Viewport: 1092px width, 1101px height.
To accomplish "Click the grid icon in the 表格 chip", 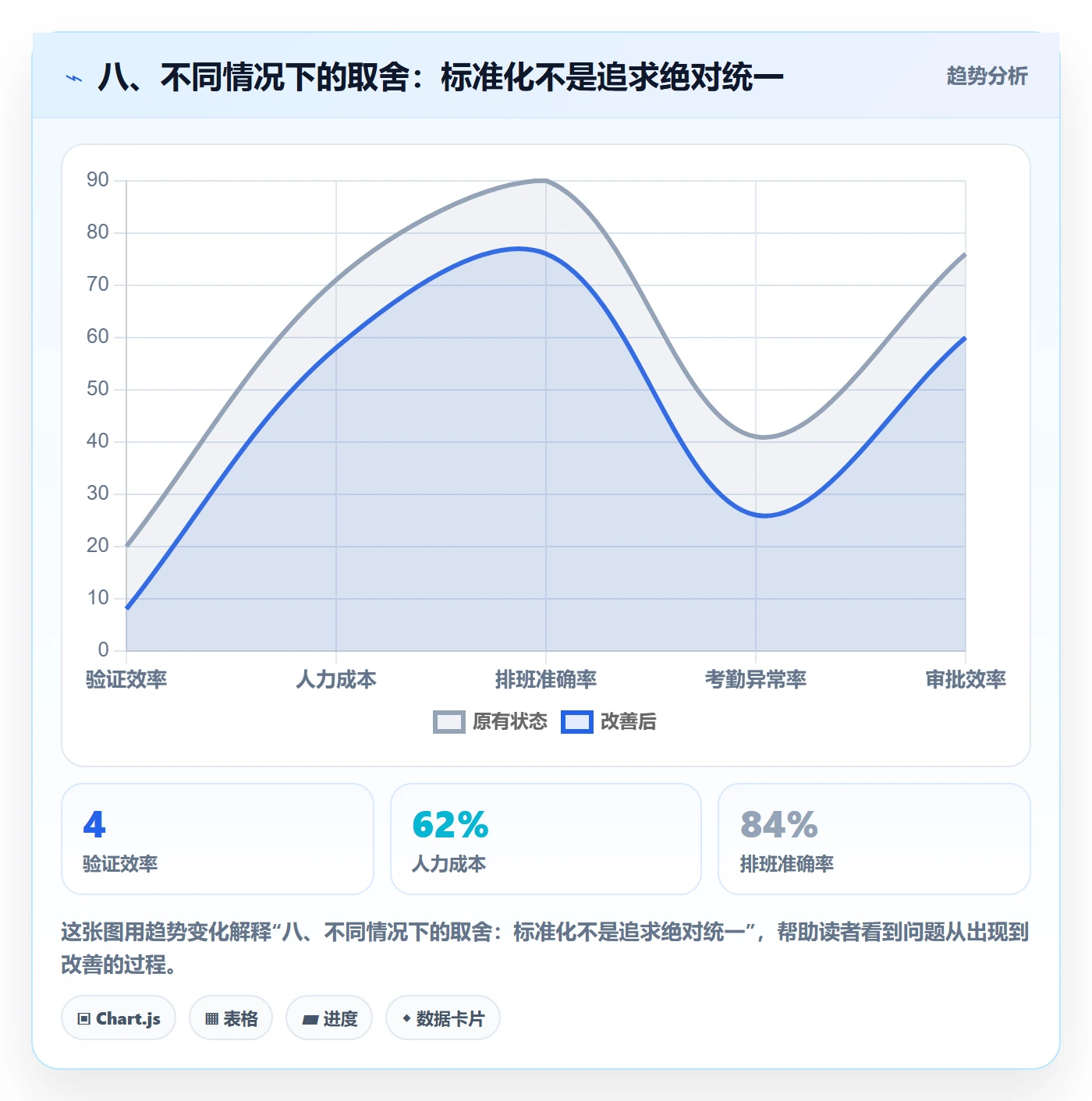I will (x=211, y=1018).
